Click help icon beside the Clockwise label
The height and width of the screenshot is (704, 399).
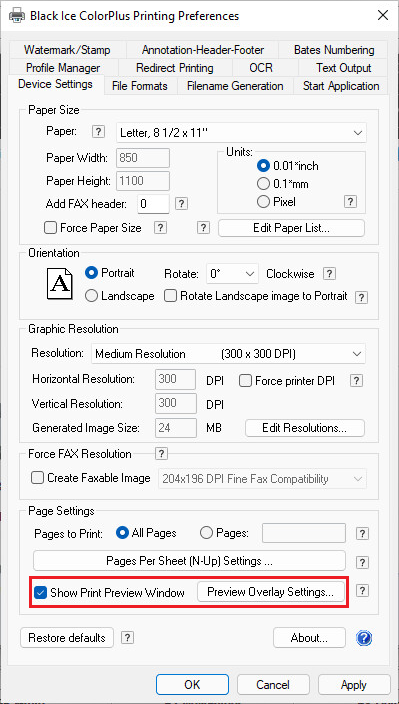[330, 273]
